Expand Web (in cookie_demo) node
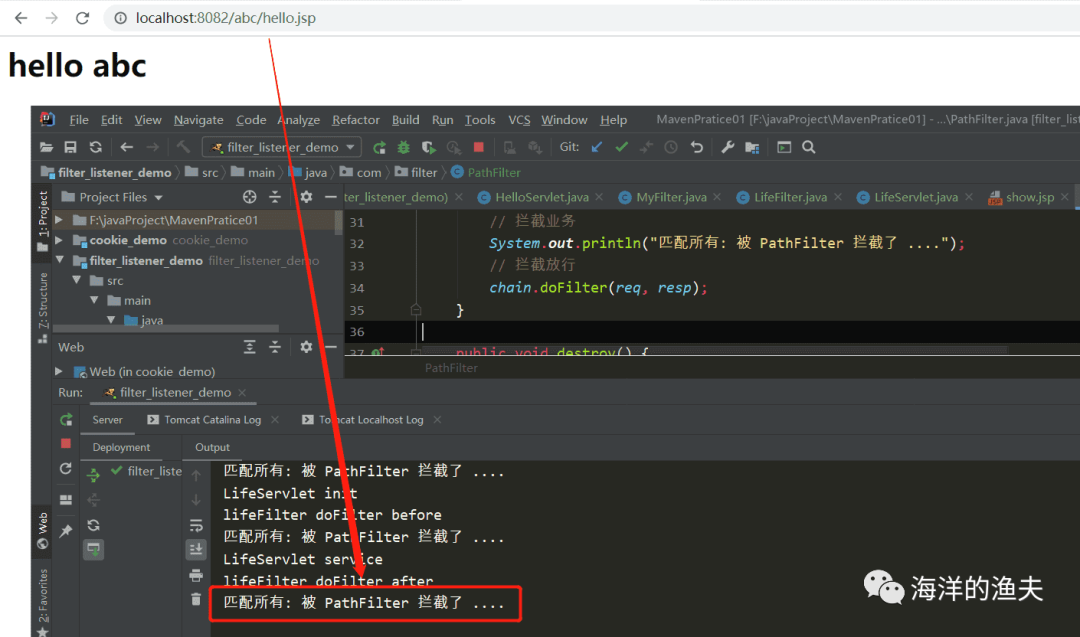Viewport: 1080px width, 637px height. pyautogui.click(x=59, y=371)
